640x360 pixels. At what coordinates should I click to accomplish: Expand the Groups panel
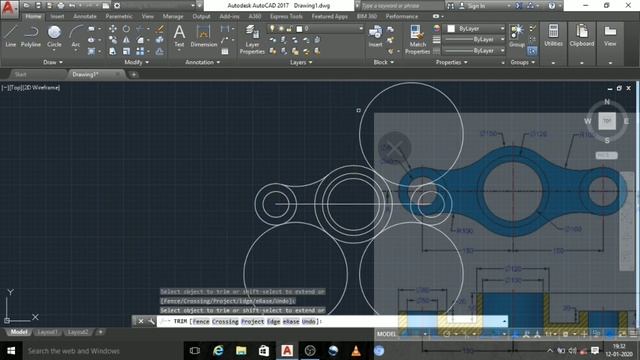pyautogui.click(x=522, y=62)
